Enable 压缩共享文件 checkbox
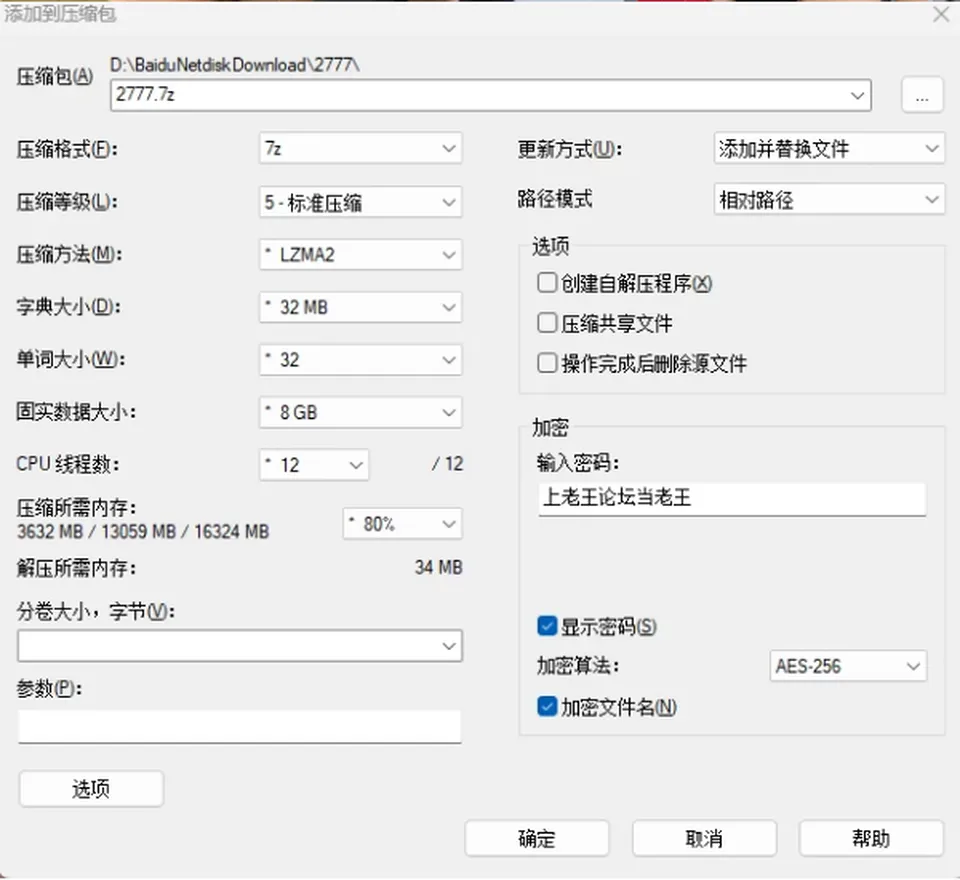This screenshot has width=960, height=880. tap(546, 323)
